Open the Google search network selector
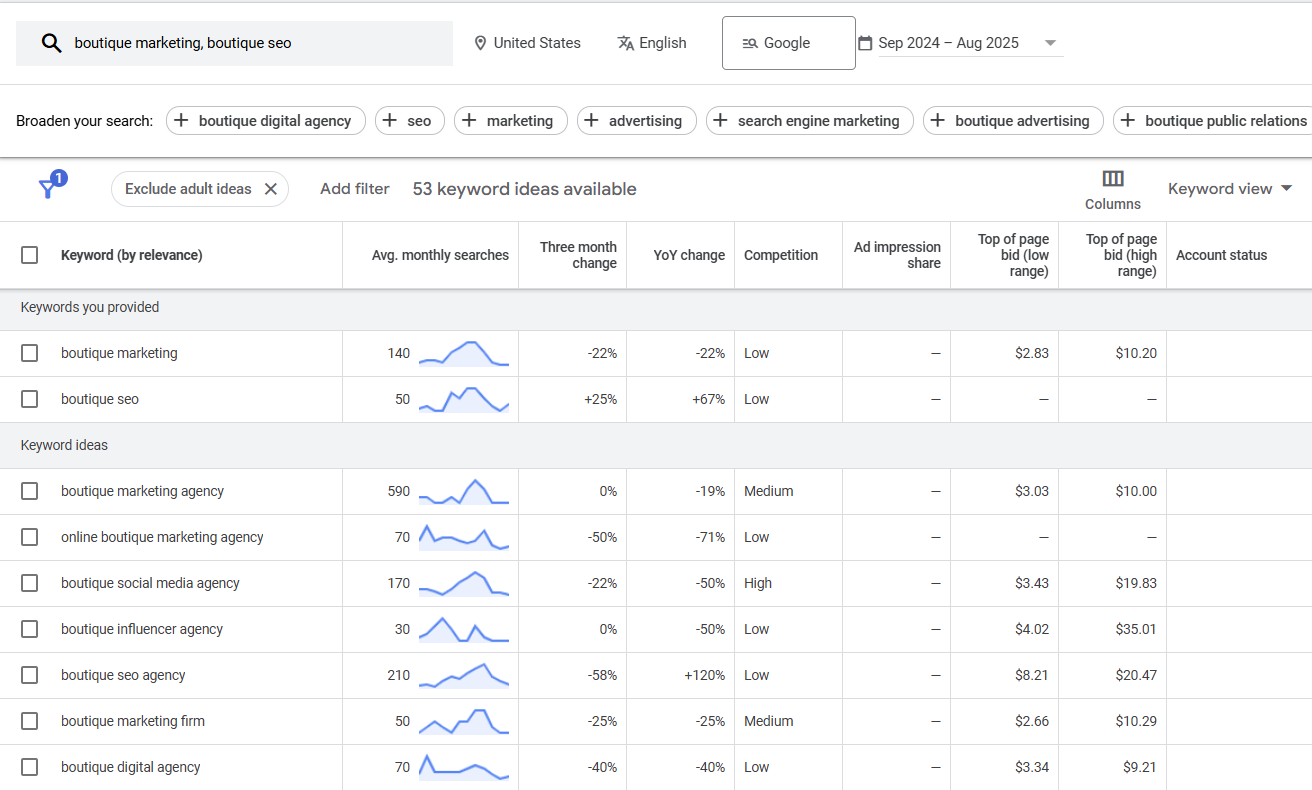 pyautogui.click(x=789, y=43)
